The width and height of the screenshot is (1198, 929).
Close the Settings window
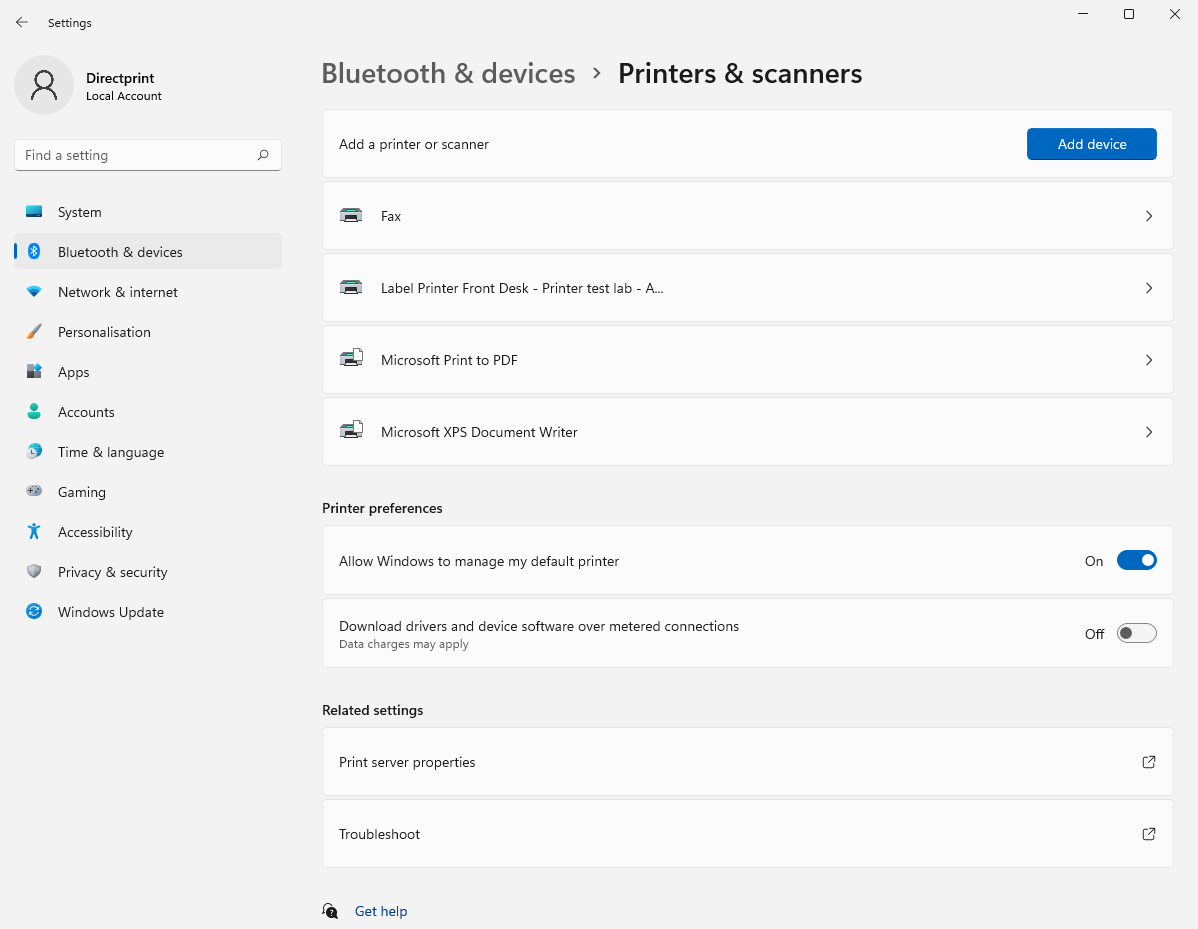point(1174,14)
